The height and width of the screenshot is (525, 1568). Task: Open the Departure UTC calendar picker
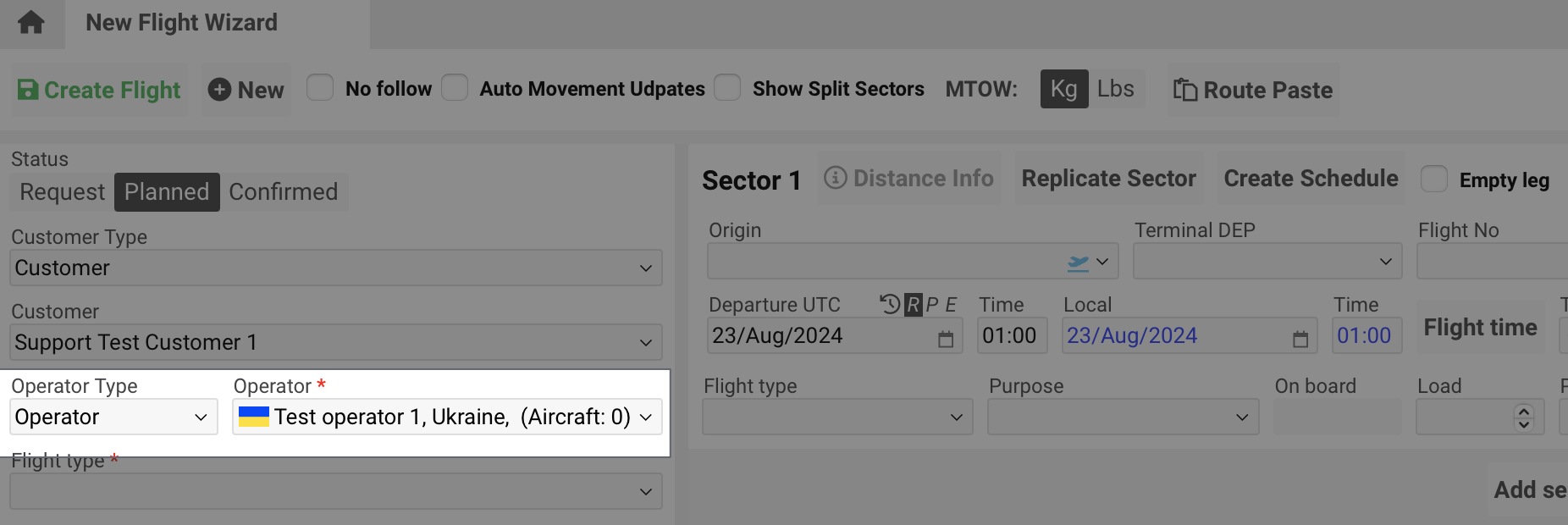(x=946, y=339)
